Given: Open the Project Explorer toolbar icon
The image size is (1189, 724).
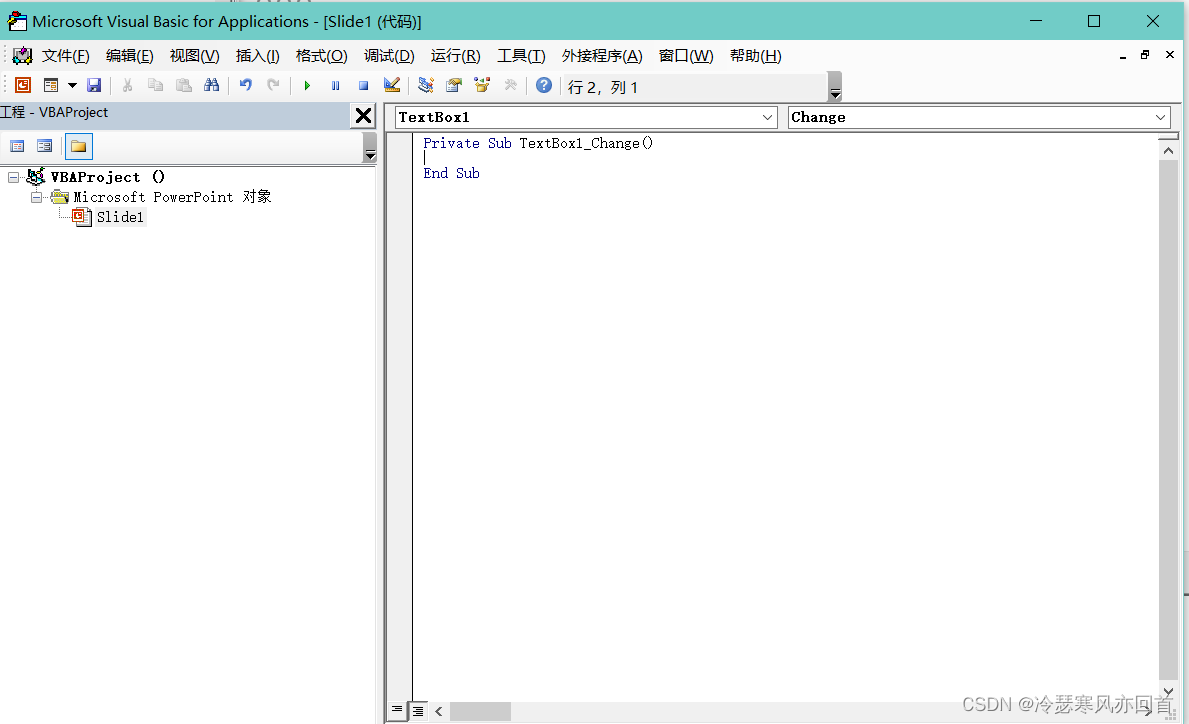Looking at the screenshot, I should (x=426, y=86).
